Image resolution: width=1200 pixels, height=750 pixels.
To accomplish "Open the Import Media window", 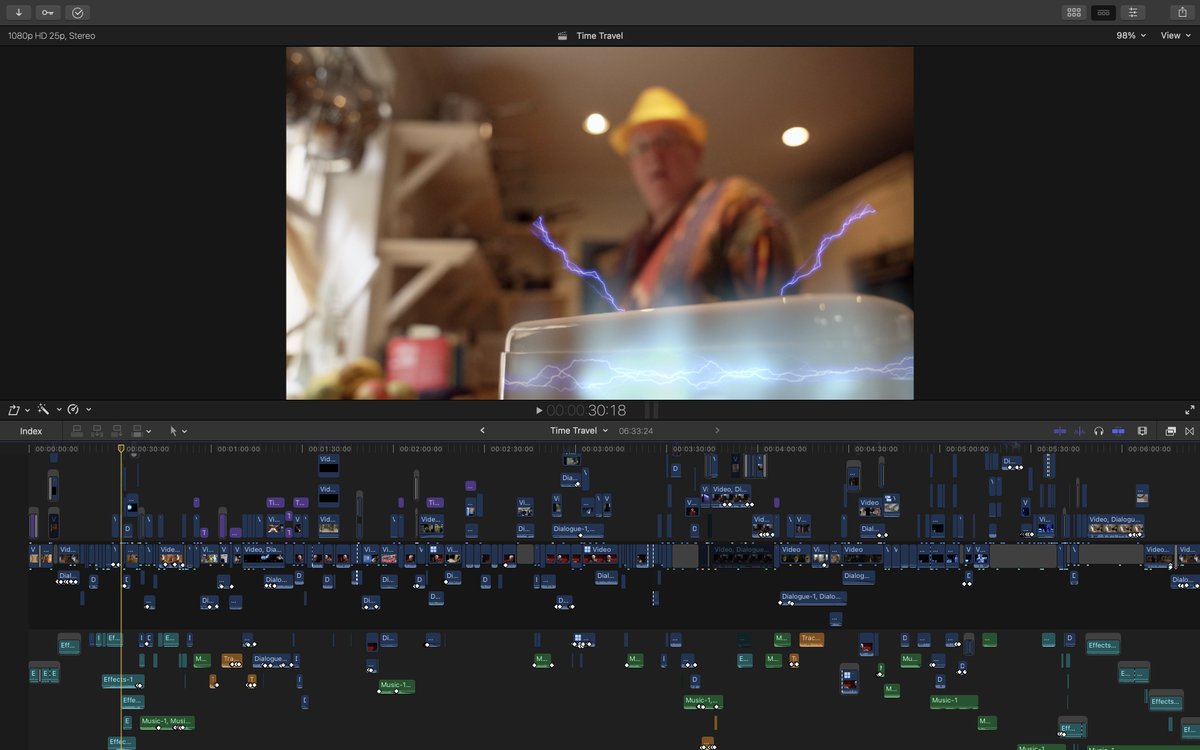I will click(x=18, y=12).
